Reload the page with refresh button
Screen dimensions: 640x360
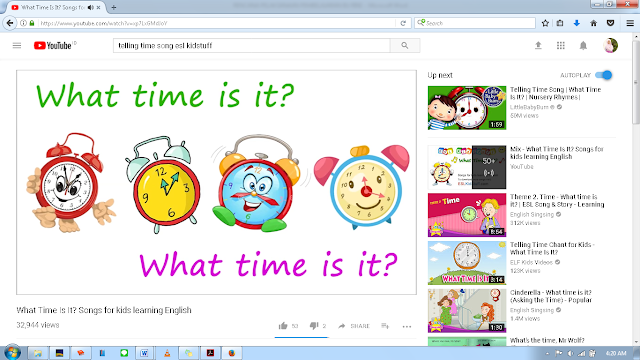click(403, 23)
